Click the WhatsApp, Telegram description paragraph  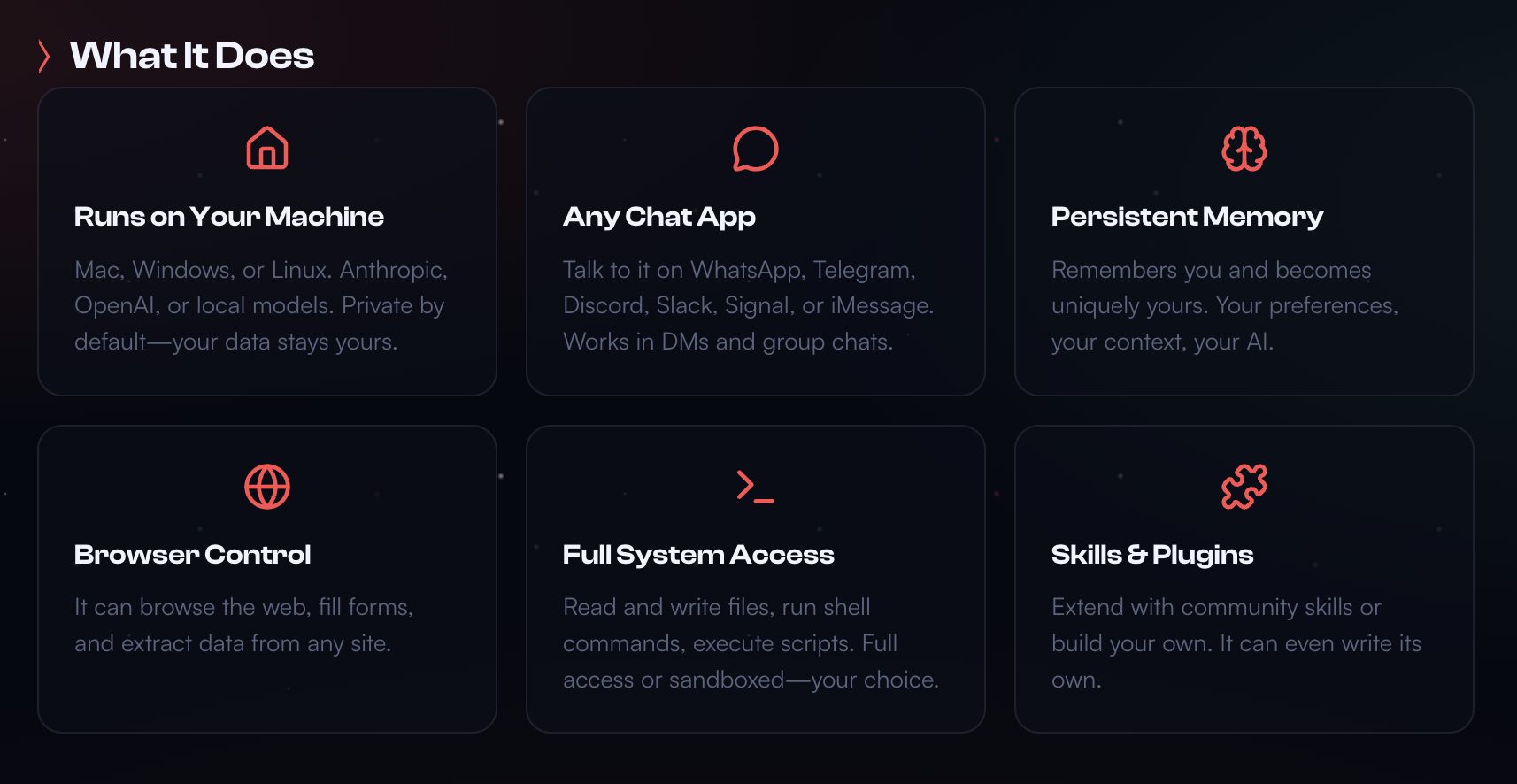coord(749,305)
